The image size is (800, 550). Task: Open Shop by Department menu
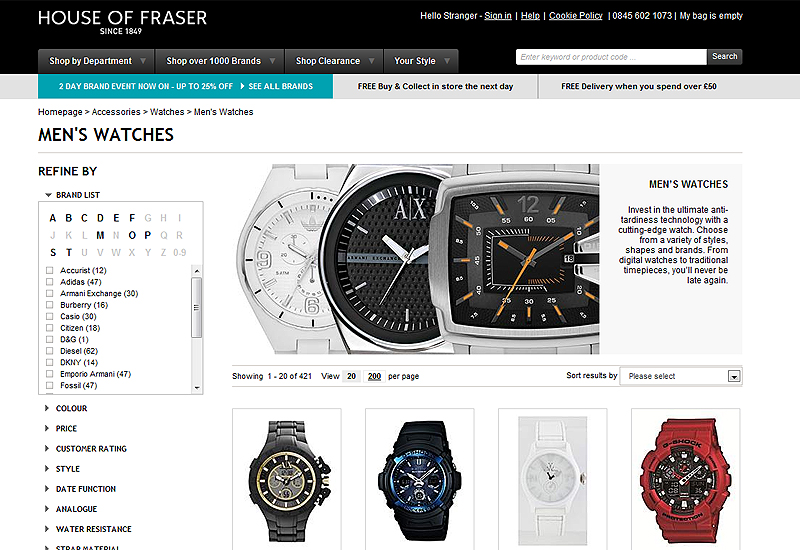(96, 61)
